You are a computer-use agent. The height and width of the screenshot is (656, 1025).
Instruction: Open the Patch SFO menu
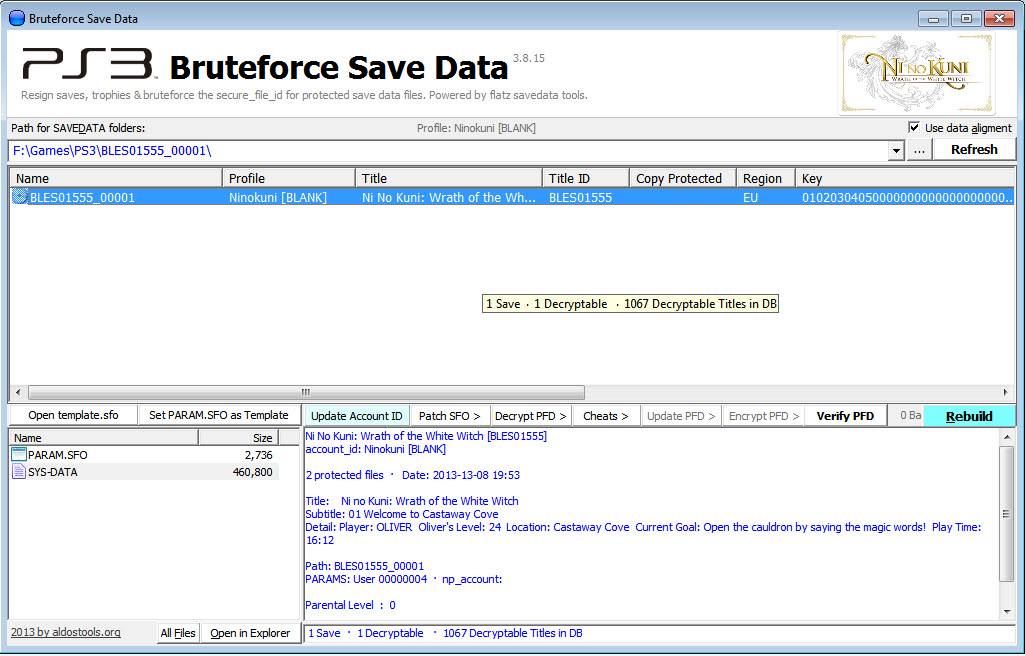[x=449, y=416]
